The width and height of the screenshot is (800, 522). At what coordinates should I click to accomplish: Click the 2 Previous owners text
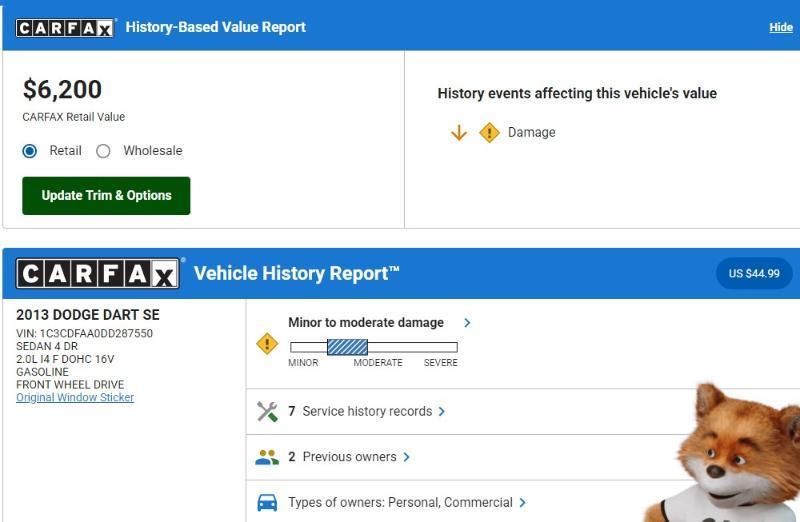(x=342, y=457)
